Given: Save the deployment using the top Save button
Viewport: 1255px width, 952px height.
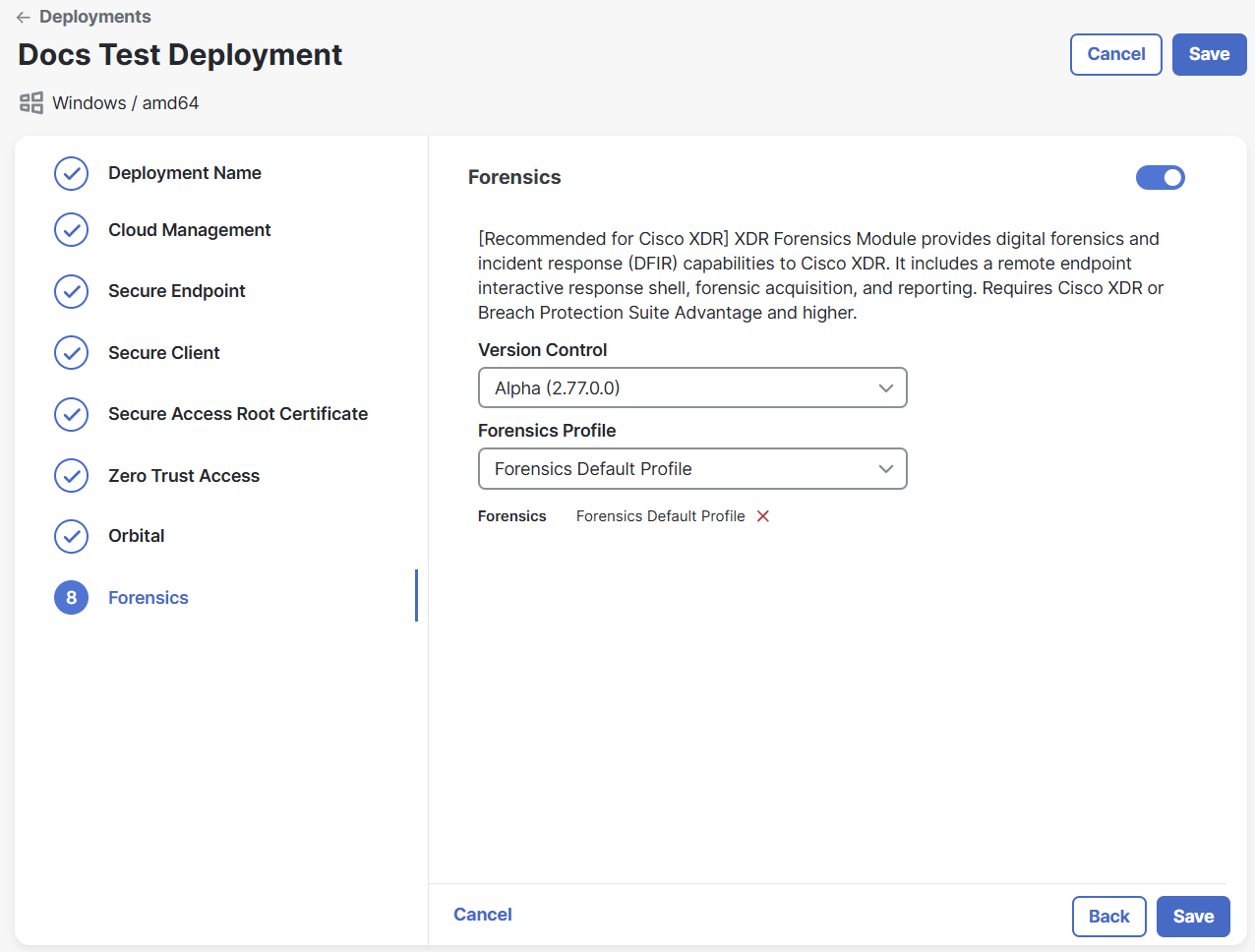Looking at the screenshot, I should [1209, 54].
